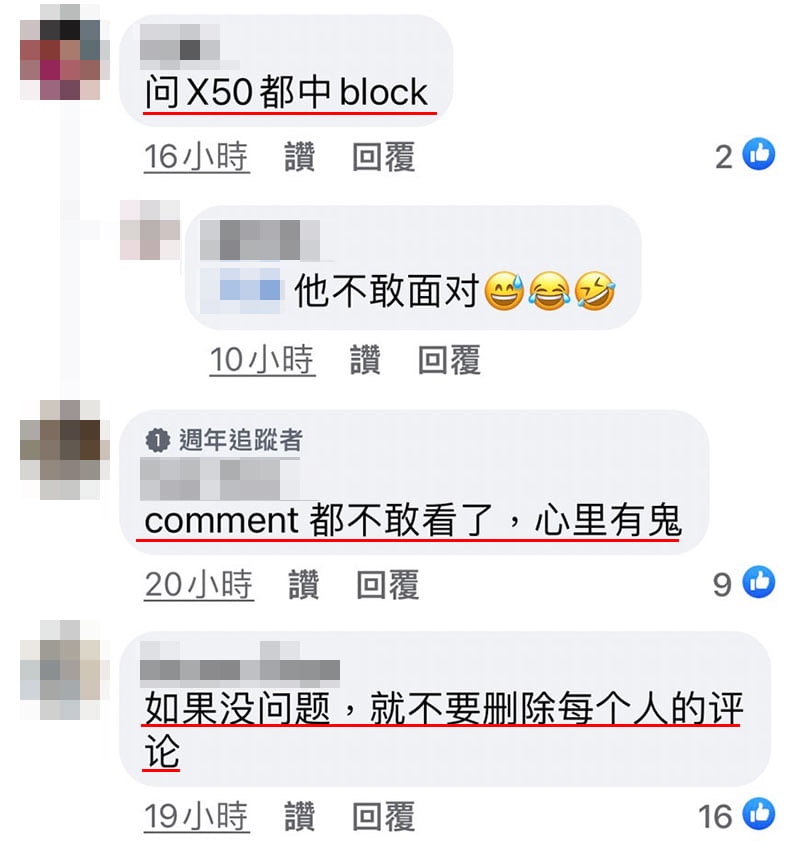Image resolution: width=800 pixels, height=847 pixels.
Task: Open the first commenter's pixelated avatar
Action: tap(60, 51)
